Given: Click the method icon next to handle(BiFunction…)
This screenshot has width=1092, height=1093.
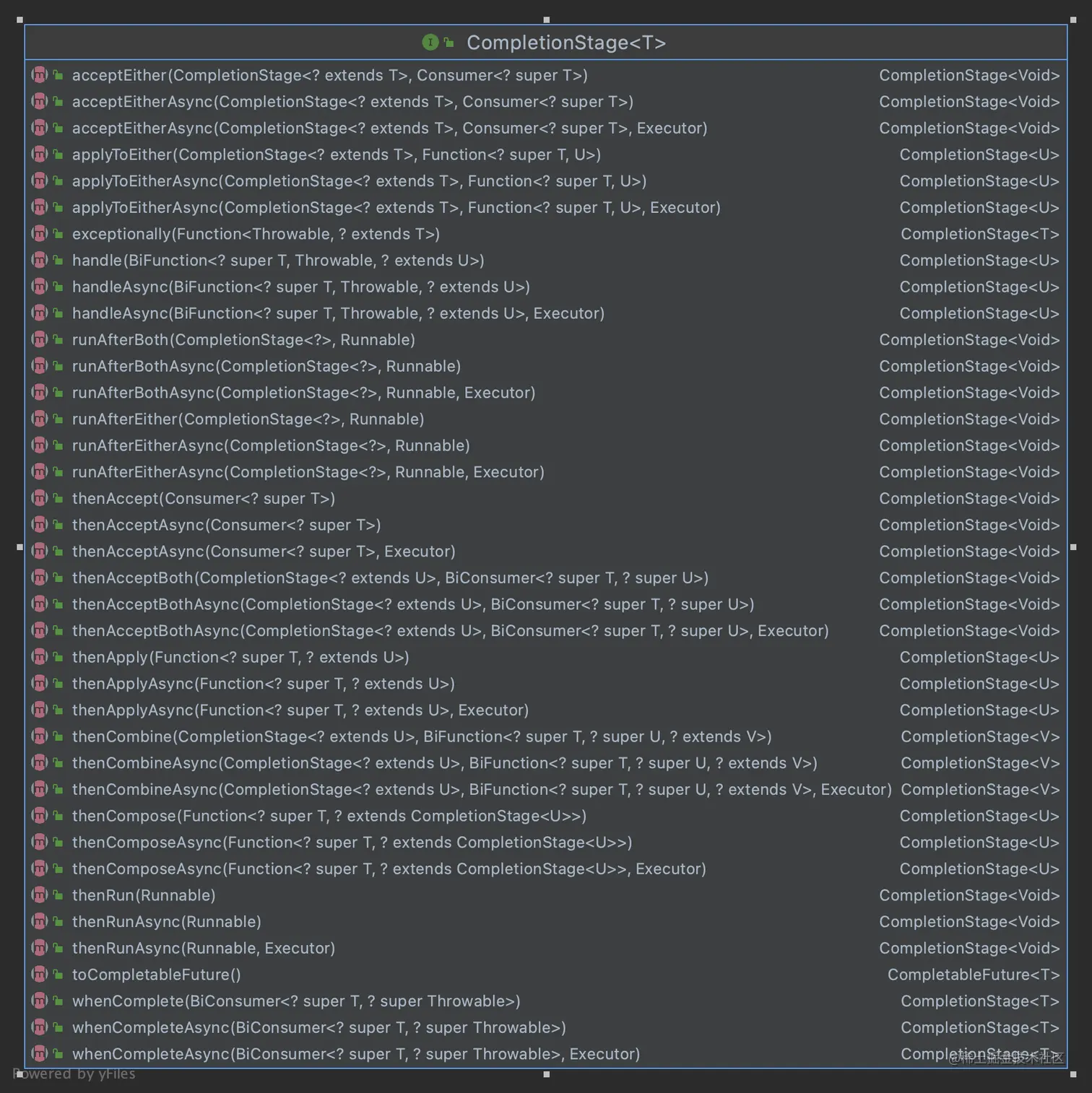Looking at the screenshot, I should (40, 261).
